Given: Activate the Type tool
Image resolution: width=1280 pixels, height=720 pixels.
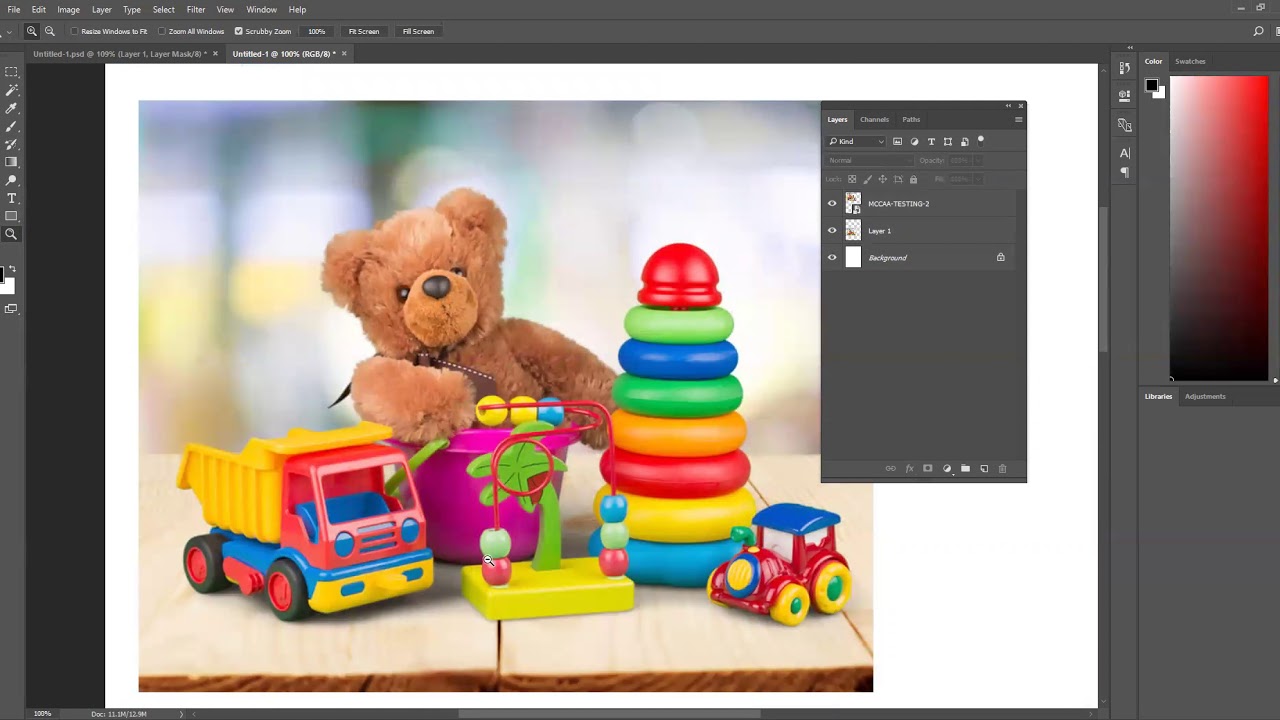Looking at the screenshot, I should (x=11, y=198).
